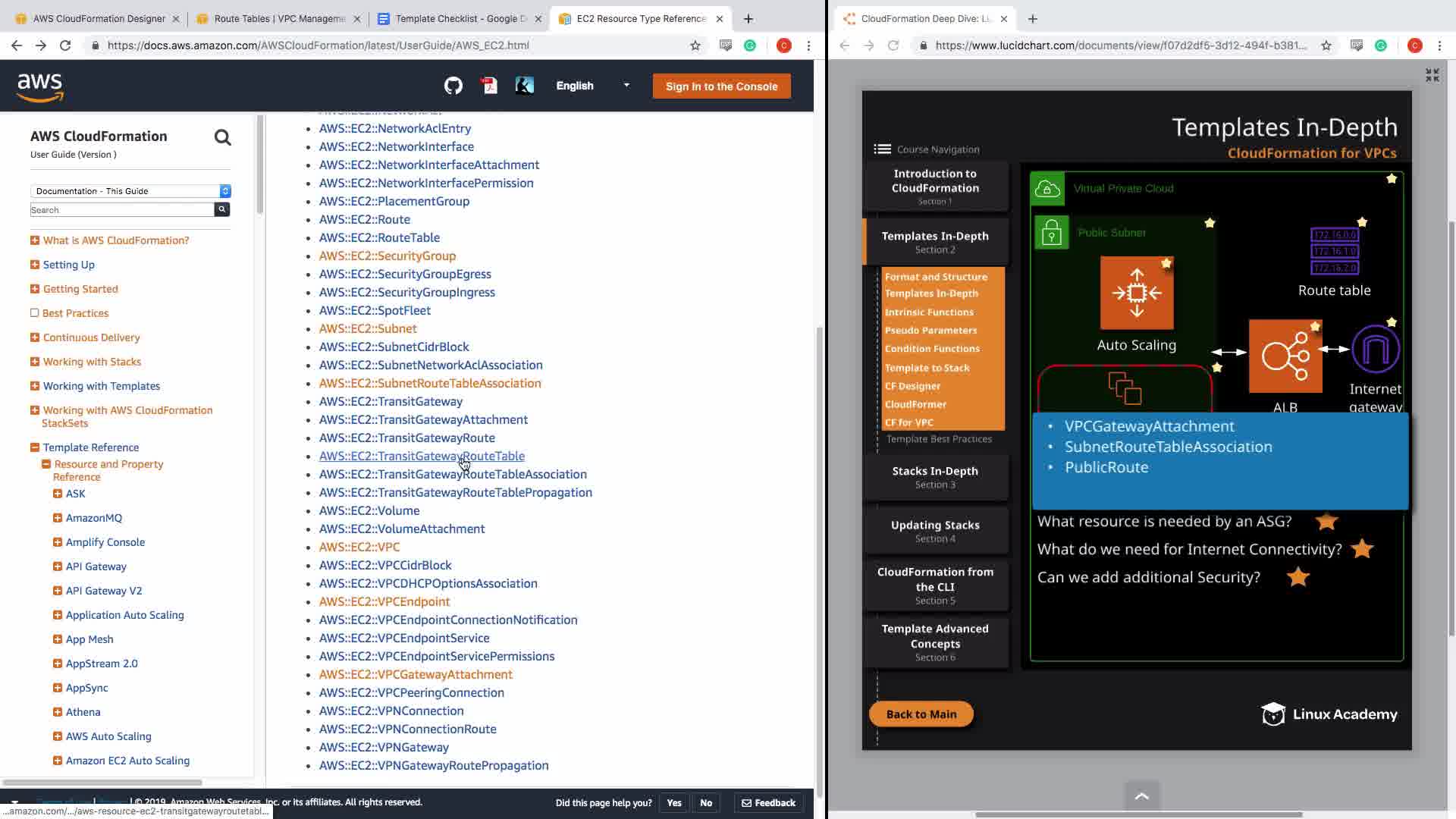This screenshot has width=1456, height=819.
Task: Click the Kindle icon in AWS header
Action: click(525, 86)
